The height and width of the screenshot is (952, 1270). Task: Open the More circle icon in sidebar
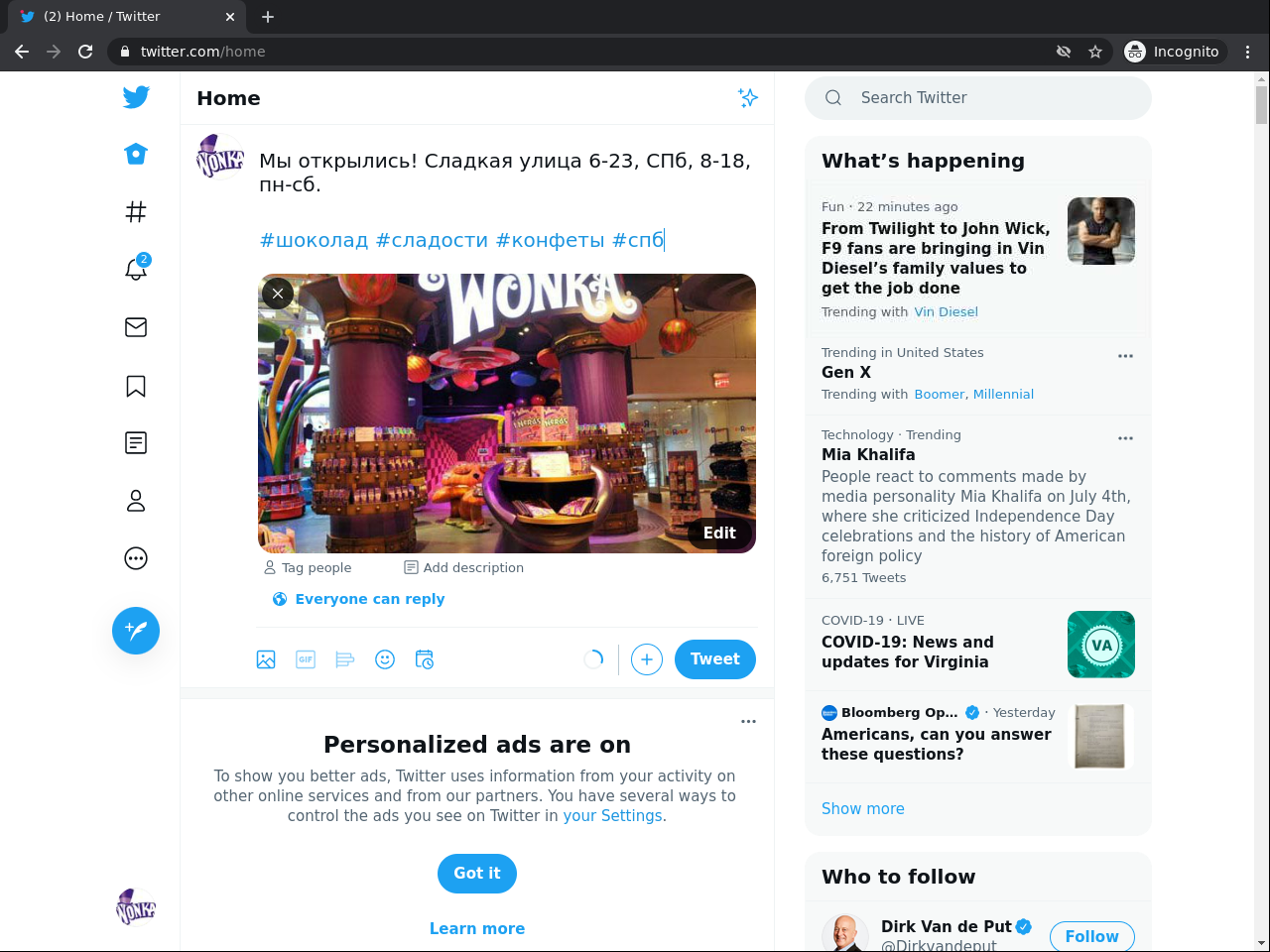point(136,558)
